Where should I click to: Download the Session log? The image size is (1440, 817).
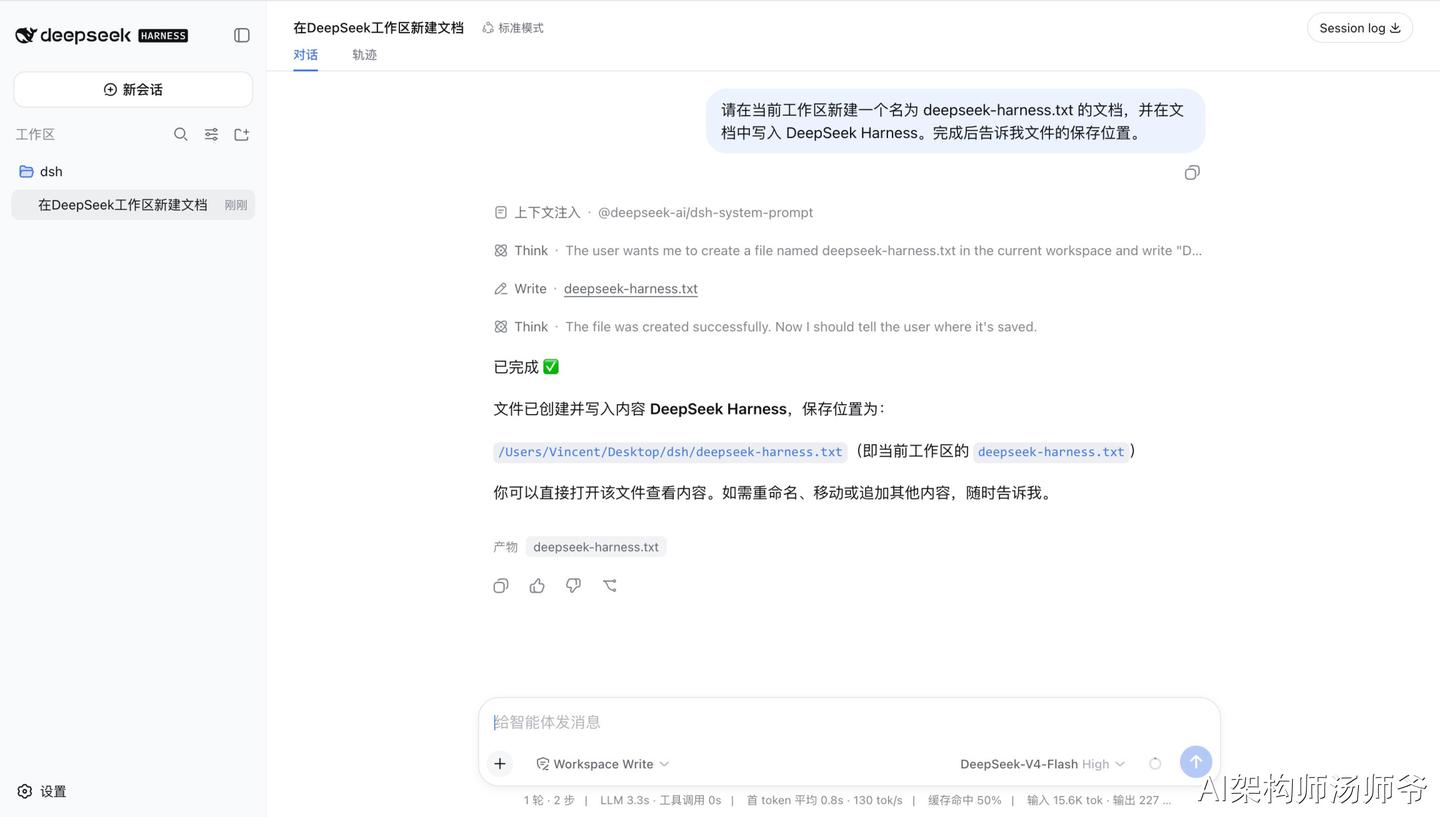[1360, 28]
